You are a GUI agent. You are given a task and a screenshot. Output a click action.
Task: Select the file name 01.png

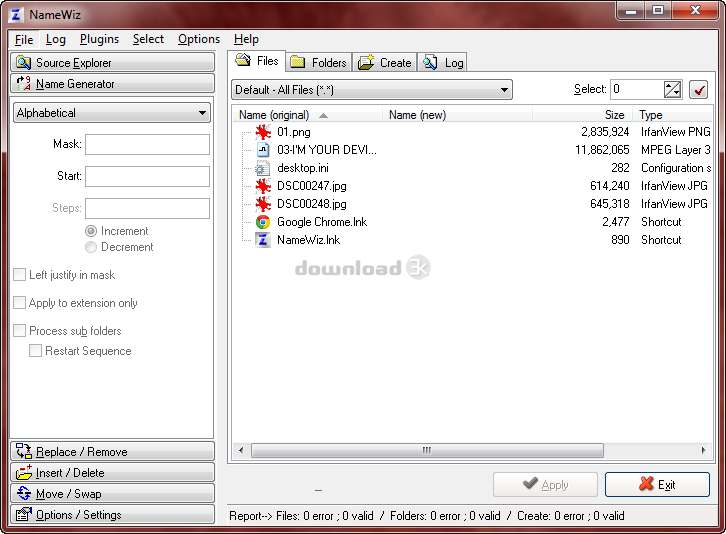pos(294,132)
